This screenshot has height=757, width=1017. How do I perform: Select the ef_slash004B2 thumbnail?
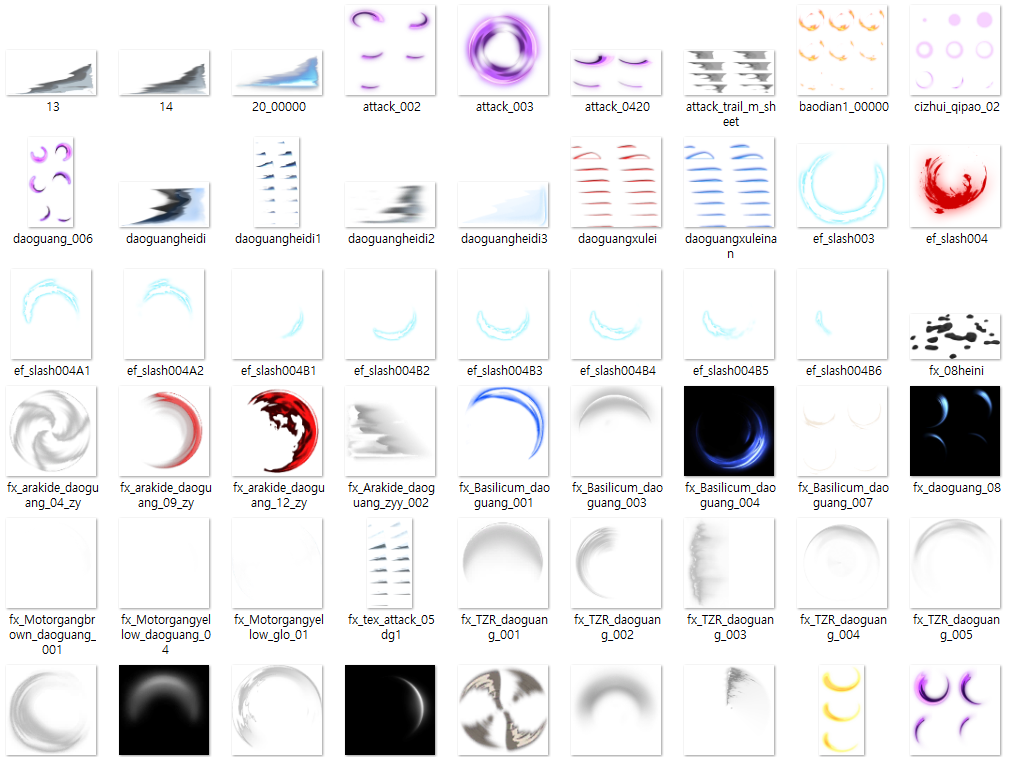390,314
